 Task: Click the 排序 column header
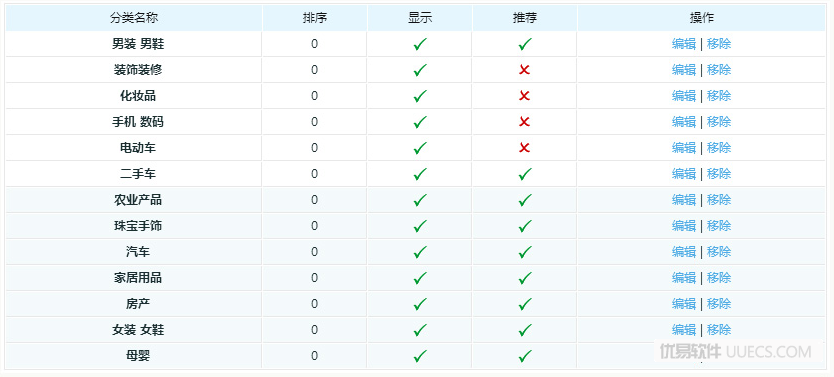tap(314, 18)
